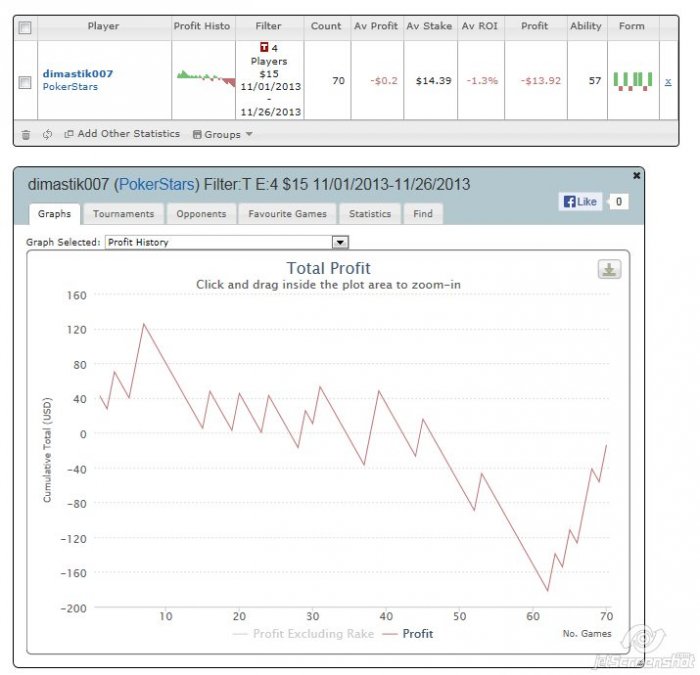The width and height of the screenshot is (700, 675).
Task: Sort by the Player column header
Action: pos(104,26)
